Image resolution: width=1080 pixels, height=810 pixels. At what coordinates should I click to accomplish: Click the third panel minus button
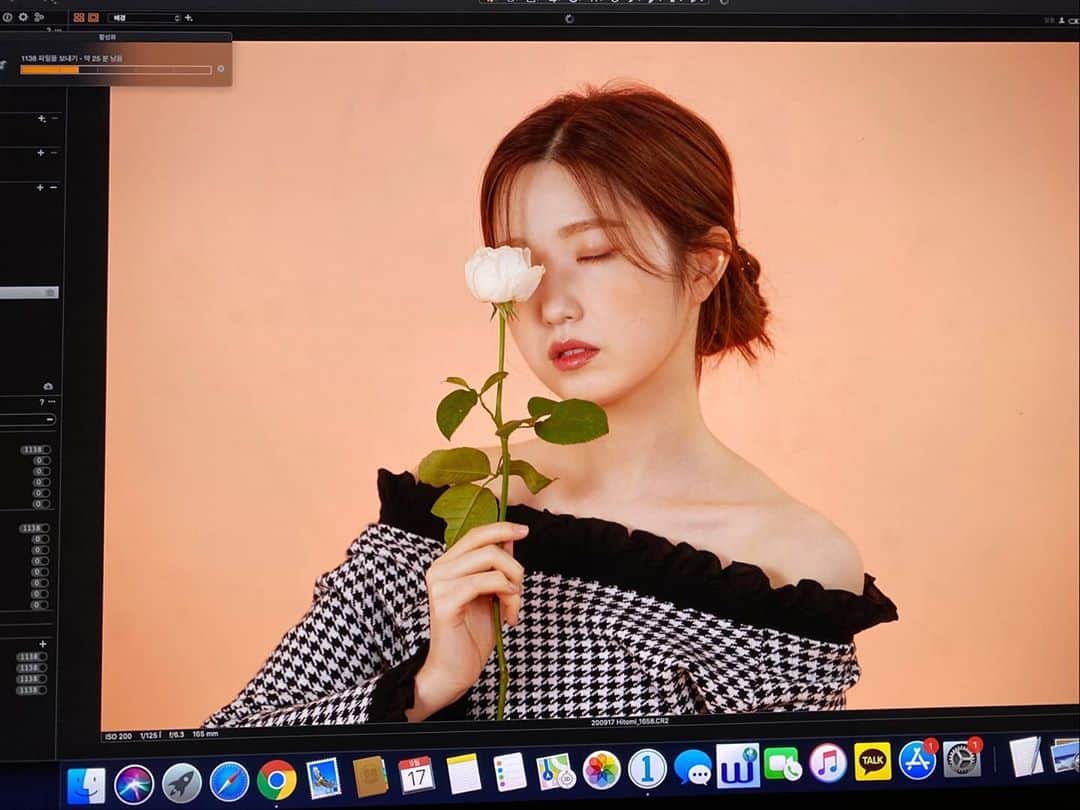point(54,187)
